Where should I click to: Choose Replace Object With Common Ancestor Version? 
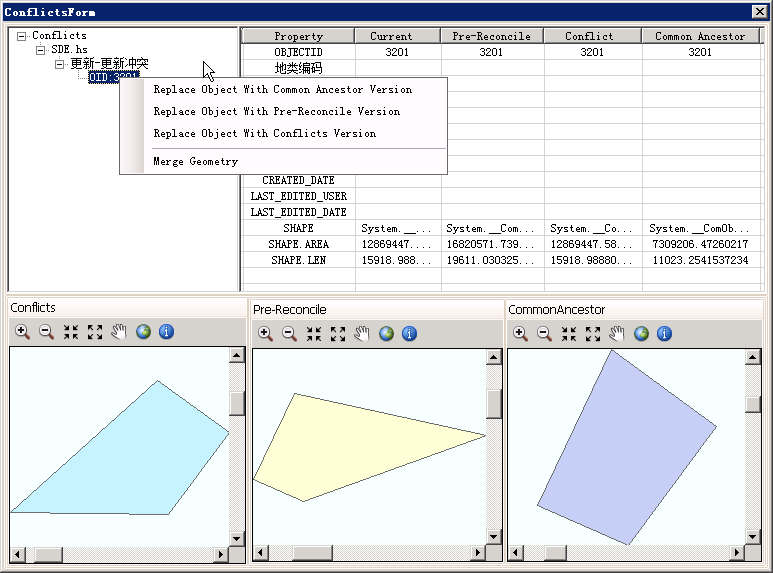(x=283, y=89)
